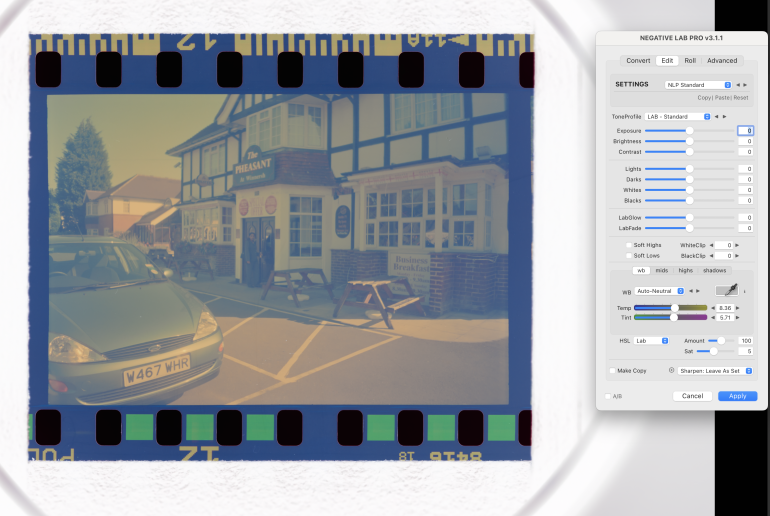The height and width of the screenshot is (516, 770).
Task: Decrease Temp value with left arrow
Action: pos(713,308)
